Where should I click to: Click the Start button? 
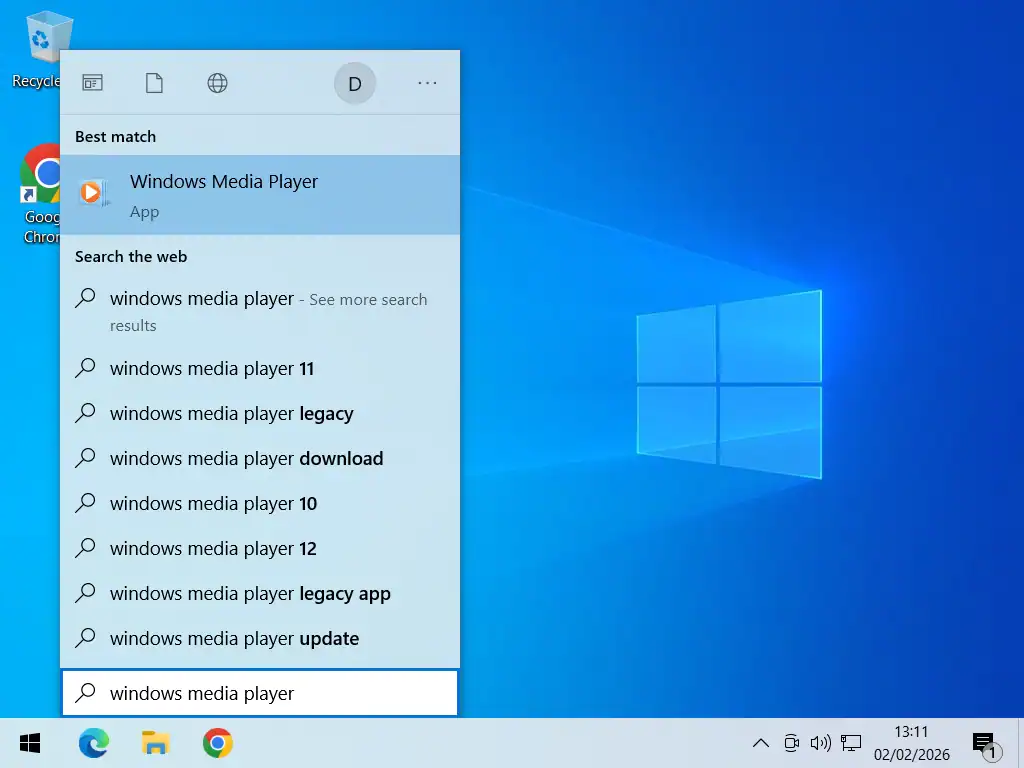[x=29, y=743]
